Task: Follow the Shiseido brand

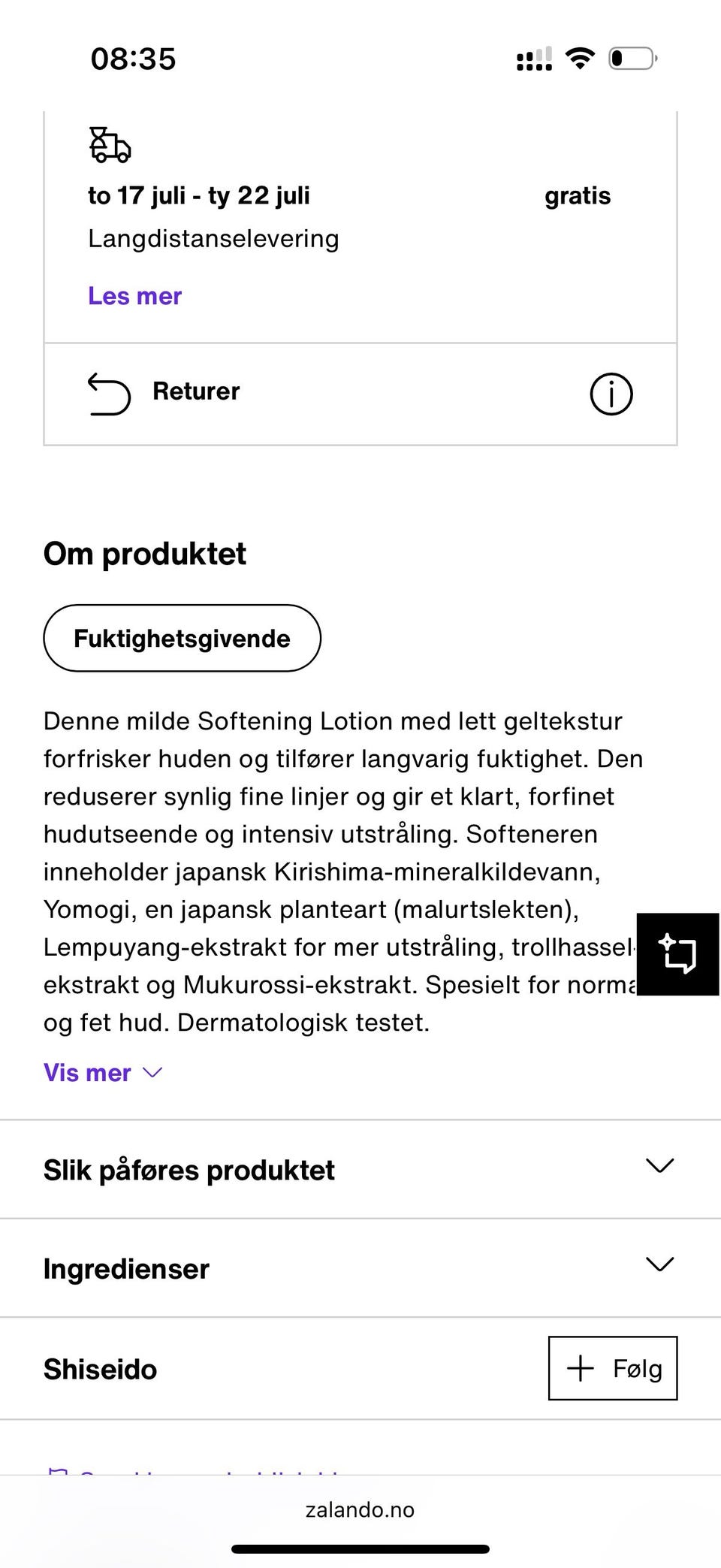Action: pos(613,1368)
